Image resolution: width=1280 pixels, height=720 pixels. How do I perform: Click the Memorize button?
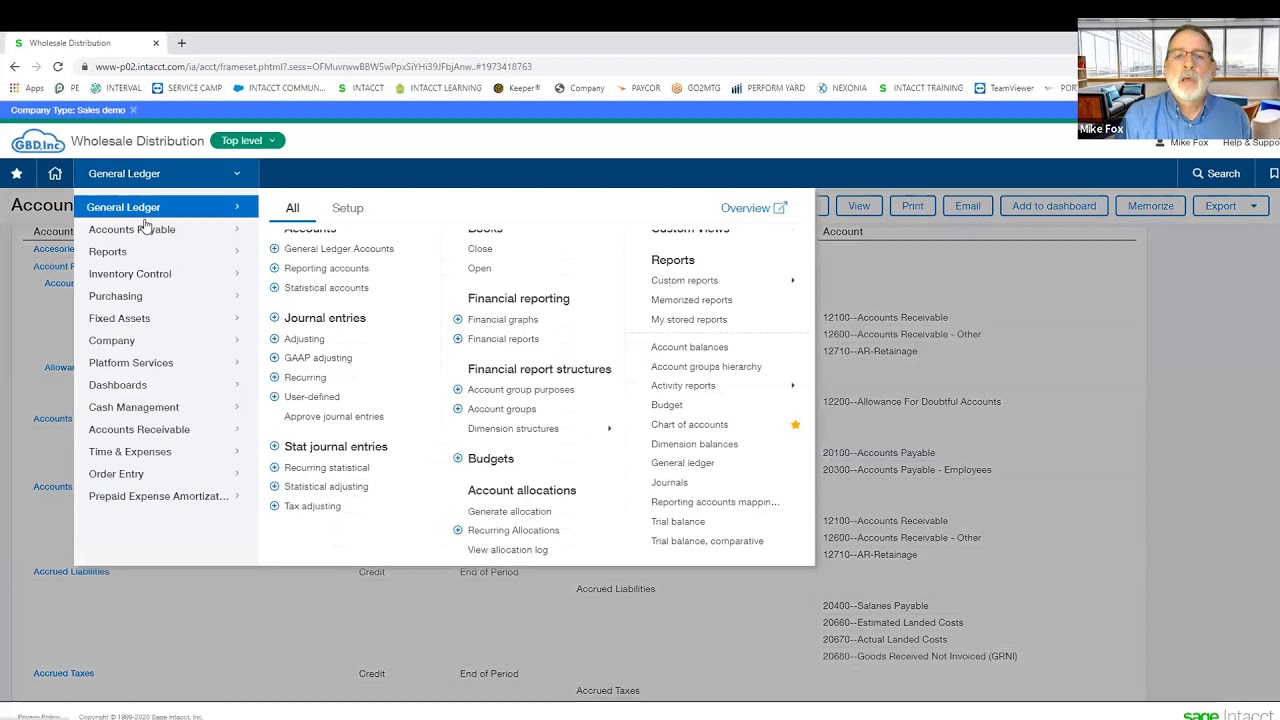pyautogui.click(x=1151, y=206)
